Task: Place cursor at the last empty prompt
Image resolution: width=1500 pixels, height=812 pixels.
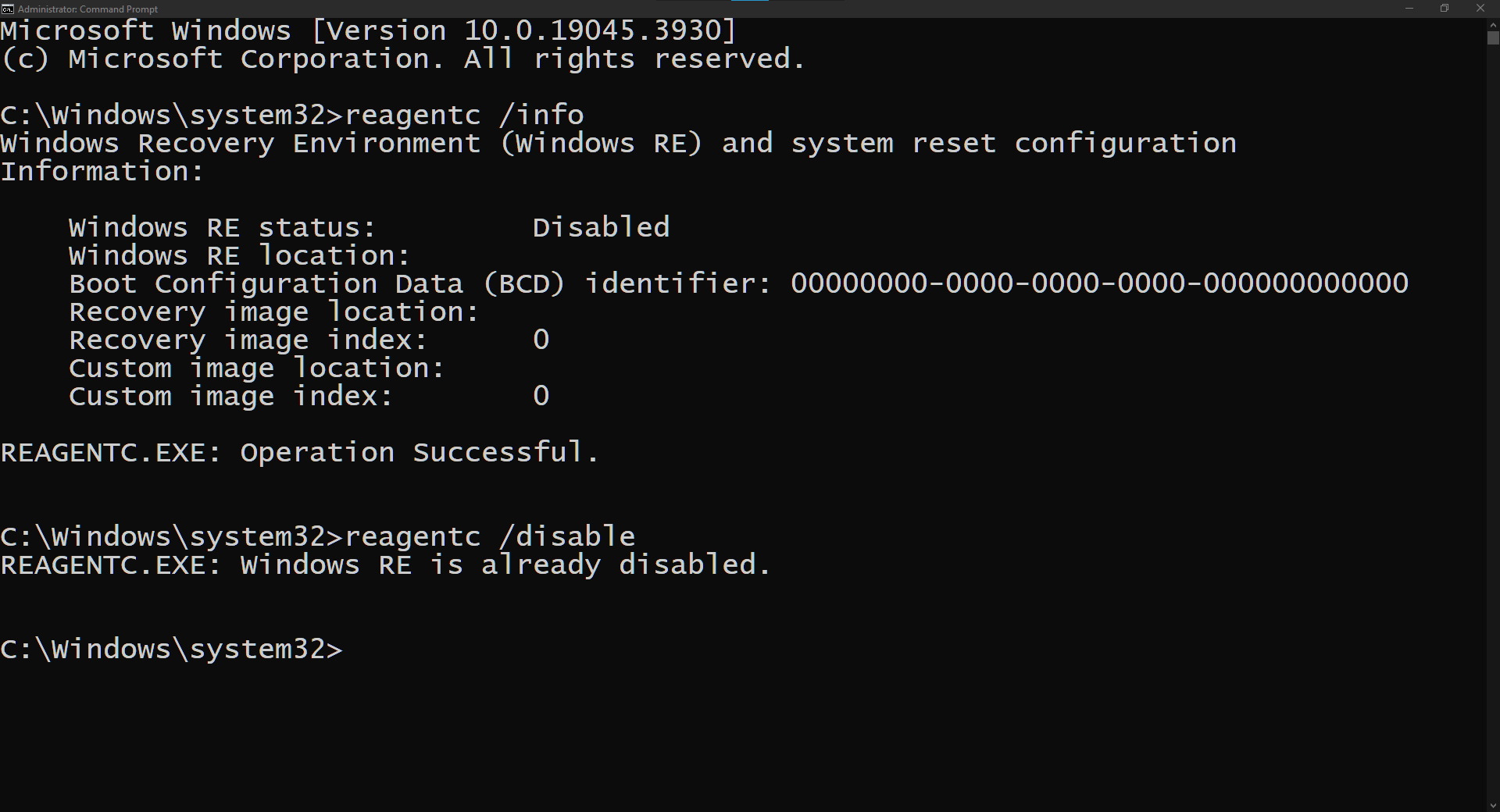Action: click(x=352, y=650)
